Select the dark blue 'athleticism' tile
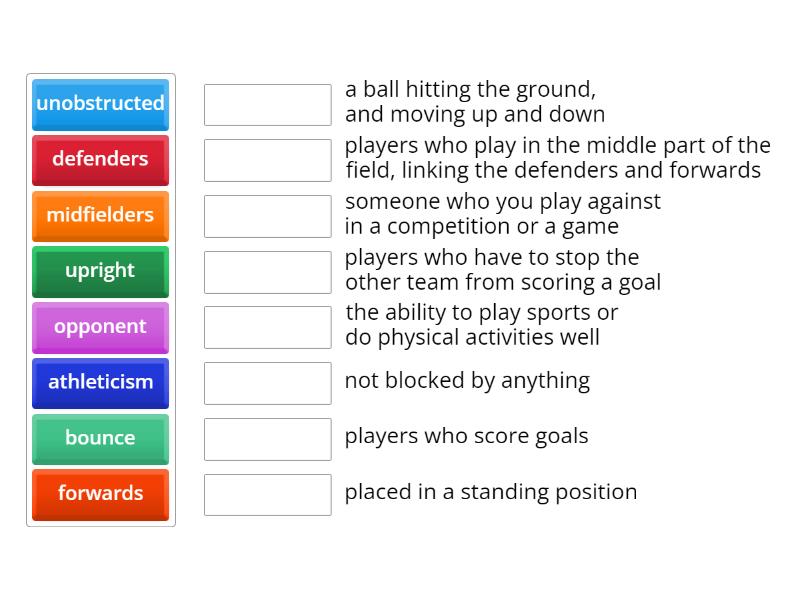Viewport: 800px width, 600px height. pos(100,383)
